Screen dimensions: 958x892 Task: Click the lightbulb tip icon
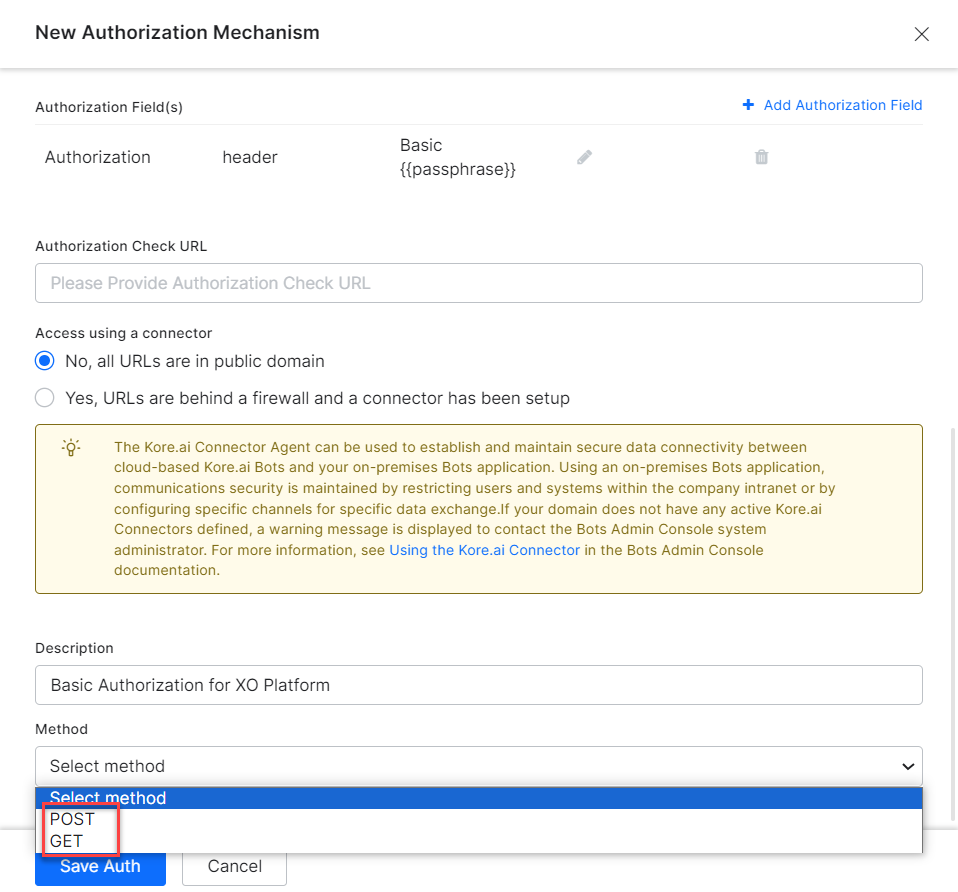pyautogui.click(x=71, y=448)
